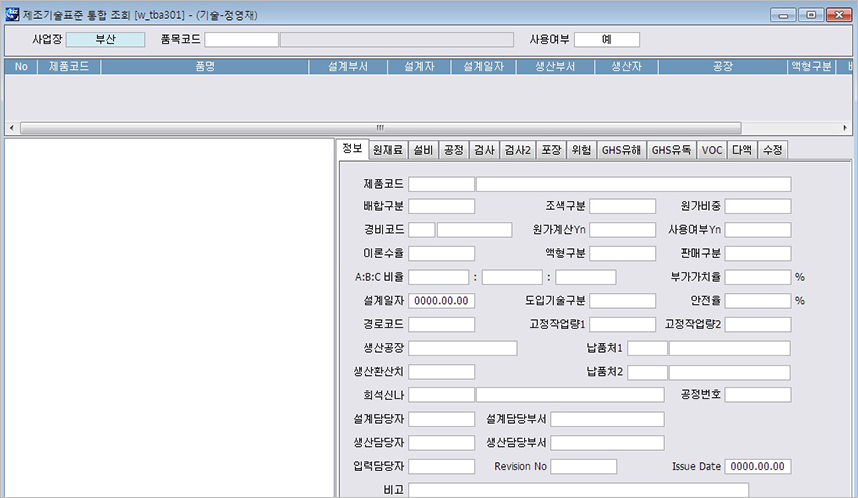This screenshot has width=858, height=498.
Task: Click the 공장 column header
Action: (x=723, y=66)
